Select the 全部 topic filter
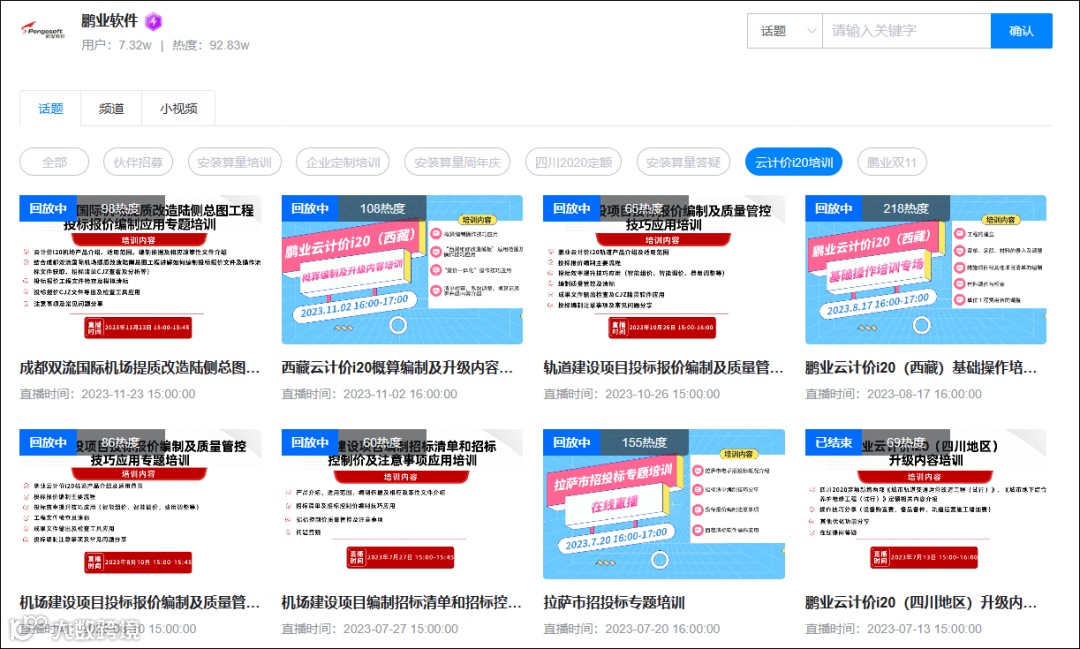Image resolution: width=1080 pixels, height=649 pixels. 54,163
